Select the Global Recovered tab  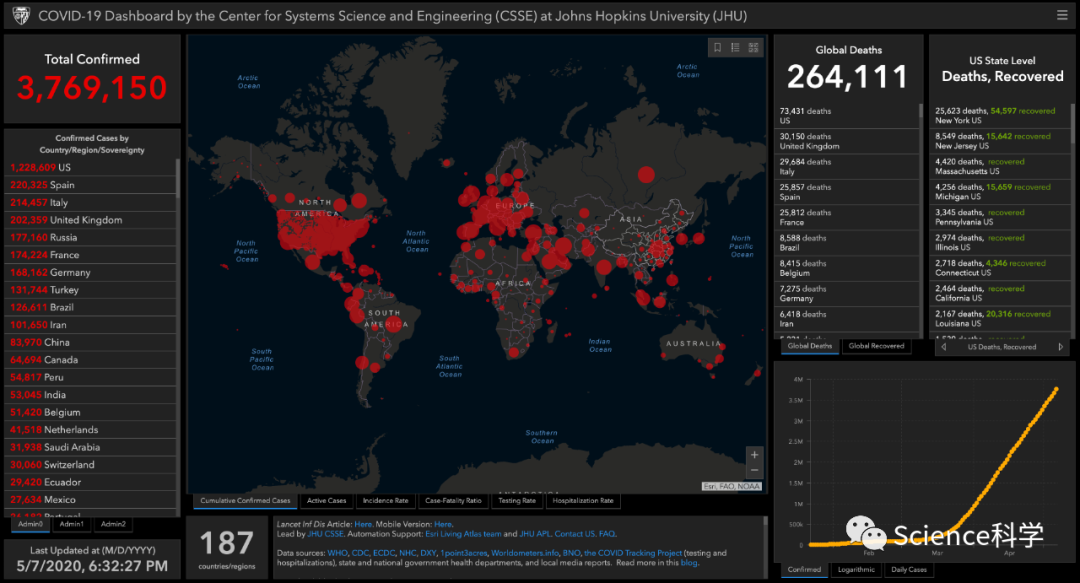[876, 347]
